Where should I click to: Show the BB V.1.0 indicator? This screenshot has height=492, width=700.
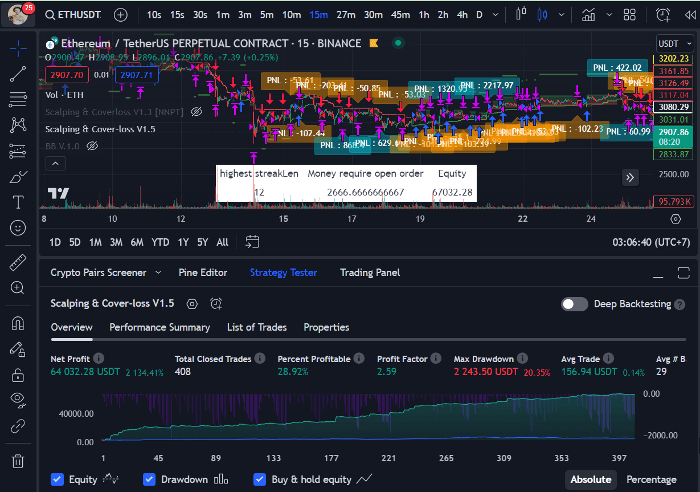coord(92,146)
